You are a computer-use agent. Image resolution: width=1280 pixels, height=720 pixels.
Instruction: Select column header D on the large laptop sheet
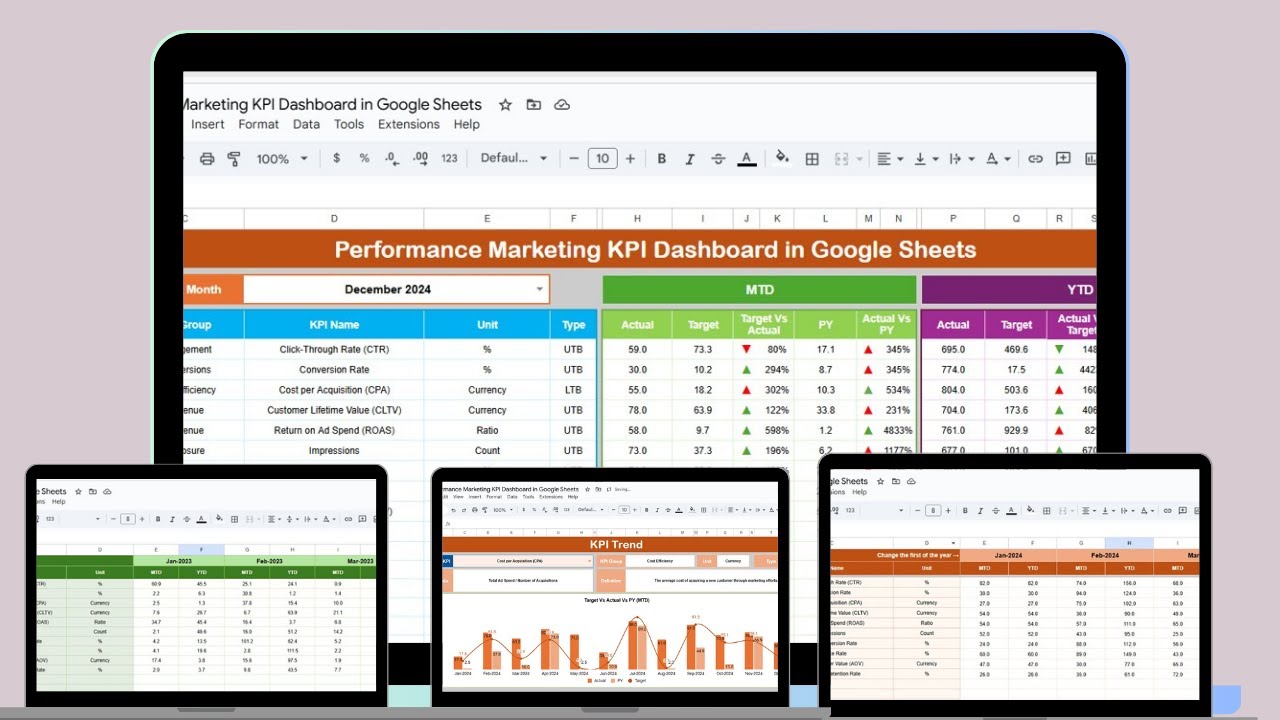point(334,219)
